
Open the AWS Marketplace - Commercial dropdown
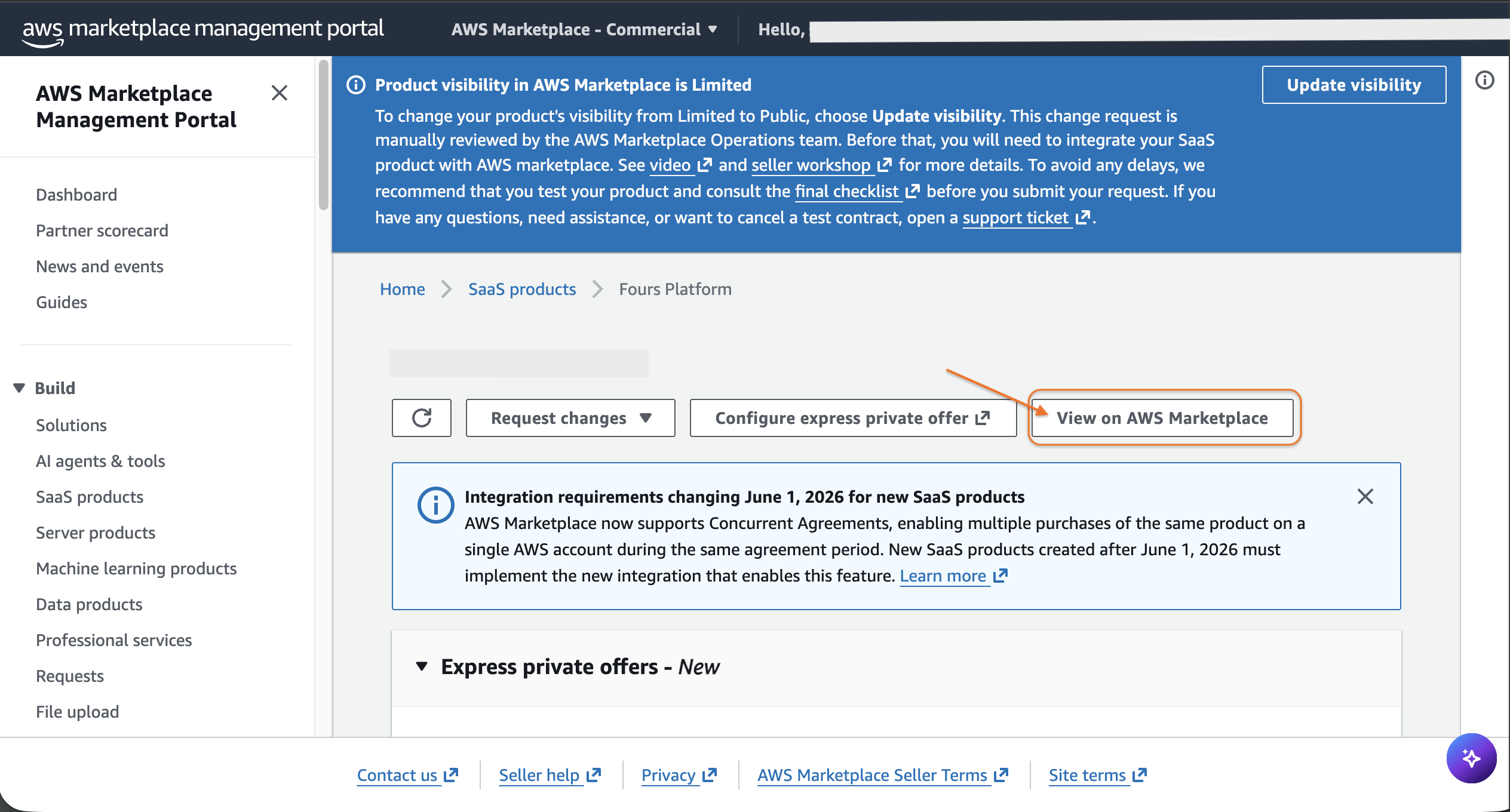click(584, 29)
